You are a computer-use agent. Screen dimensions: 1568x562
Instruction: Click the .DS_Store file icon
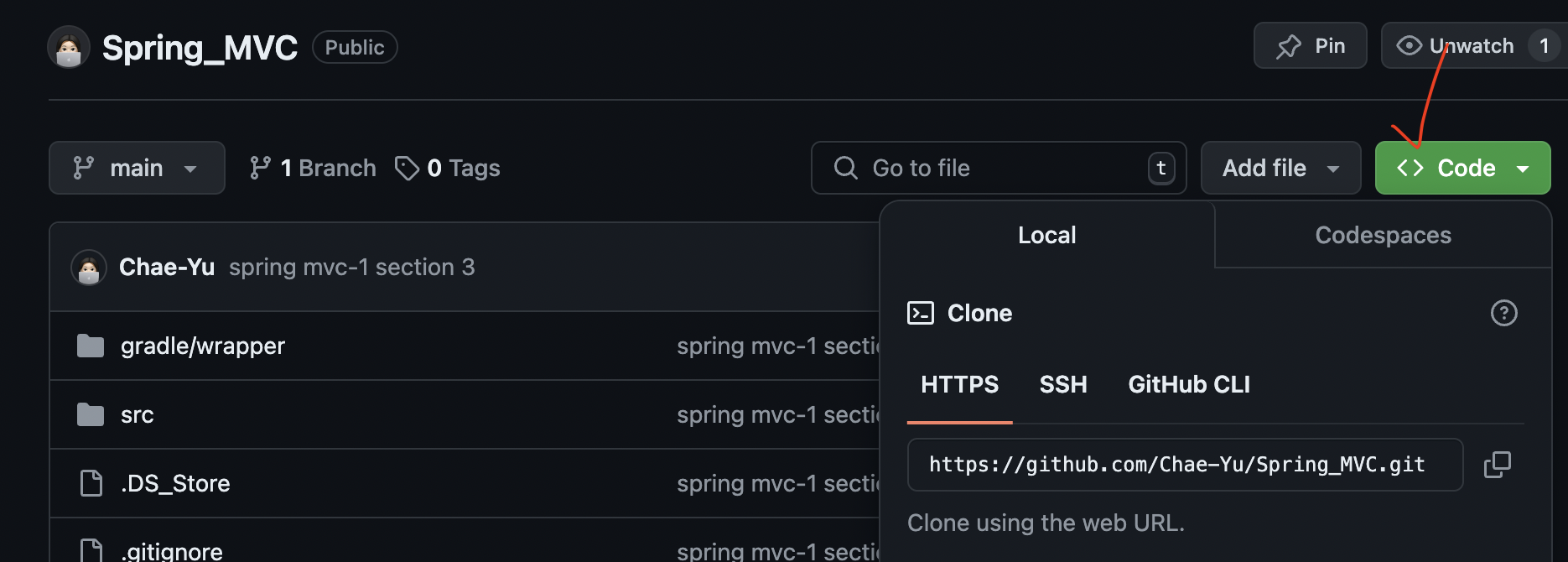91,483
